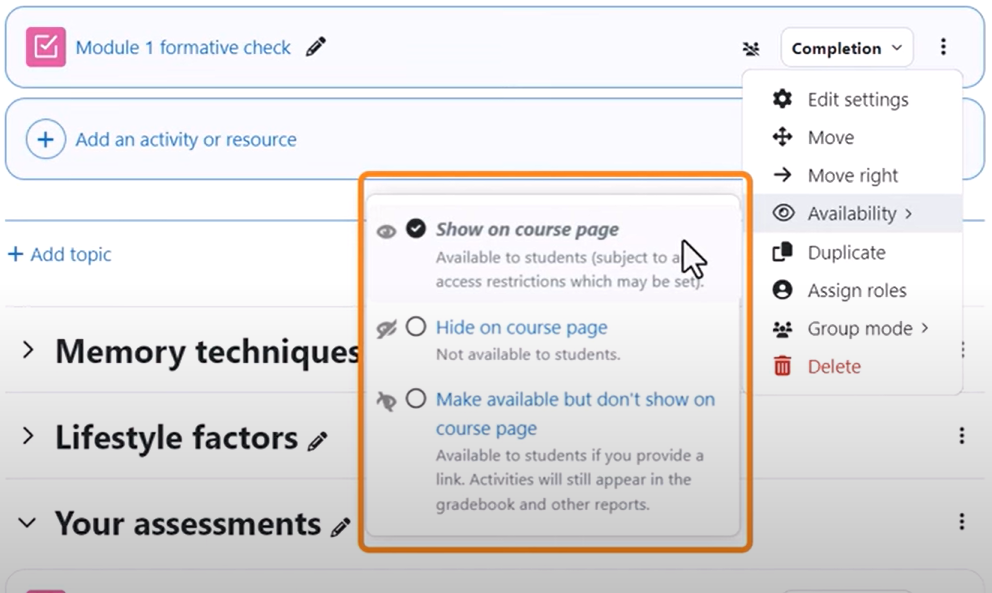Click the pencil icon next to Lifestyle factors

point(318,441)
